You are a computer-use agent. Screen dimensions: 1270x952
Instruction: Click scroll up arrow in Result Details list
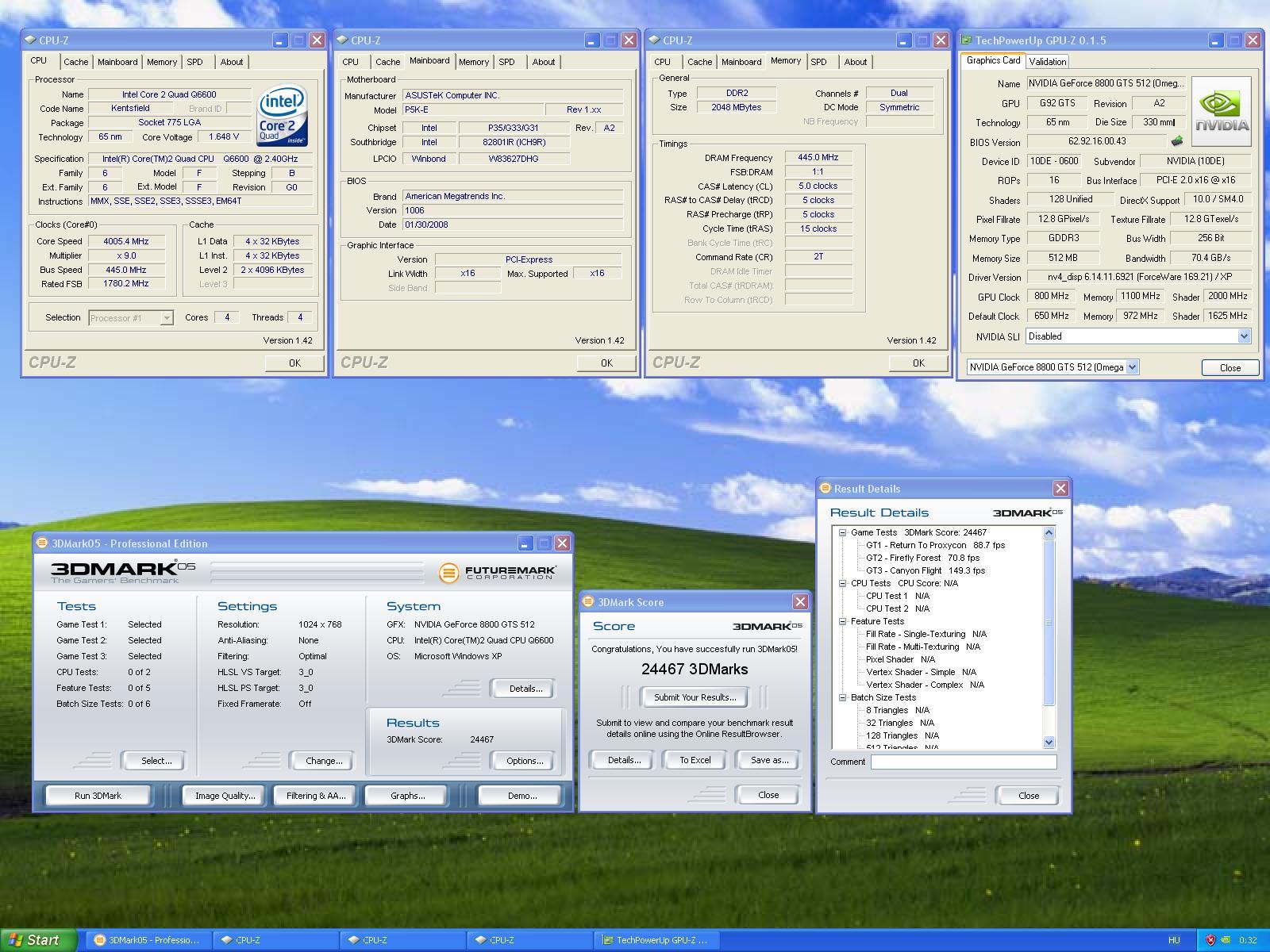[x=1049, y=532]
